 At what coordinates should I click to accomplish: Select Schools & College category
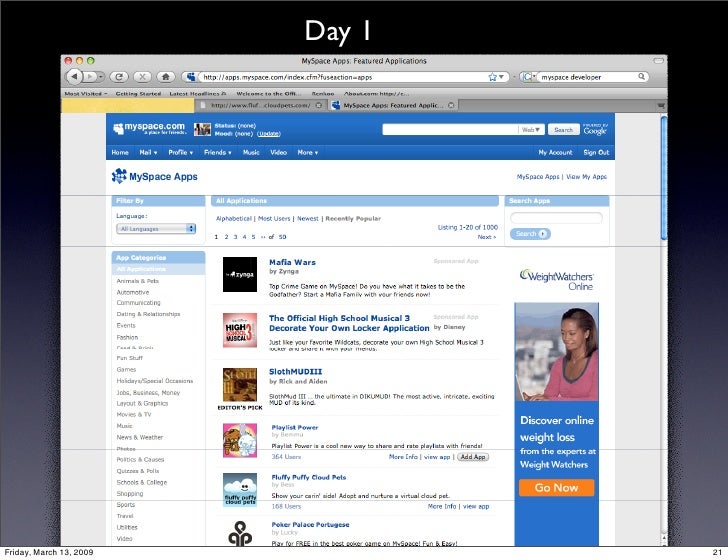(142, 482)
